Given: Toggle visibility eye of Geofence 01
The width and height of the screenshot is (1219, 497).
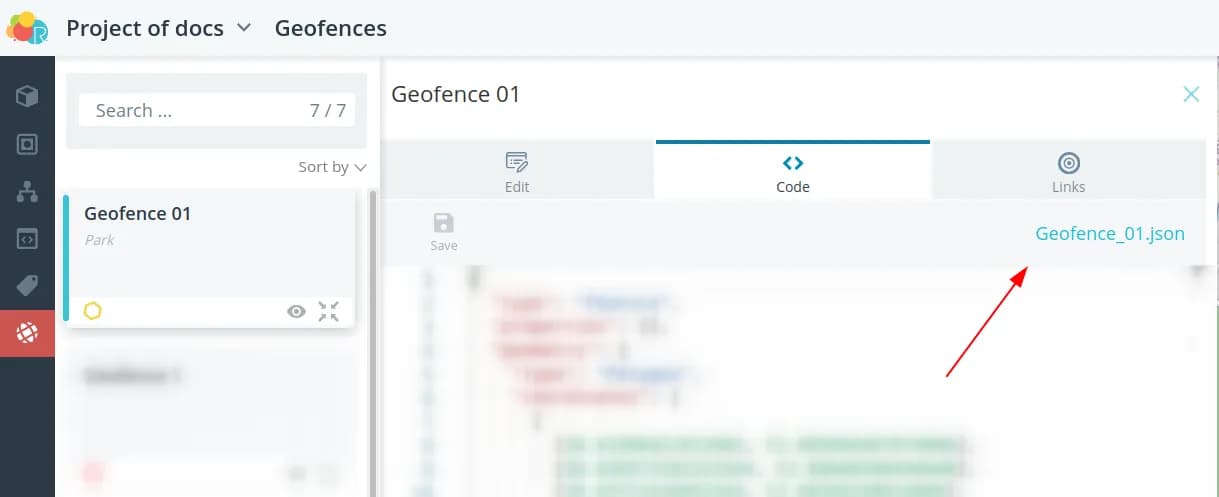Looking at the screenshot, I should [296, 311].
